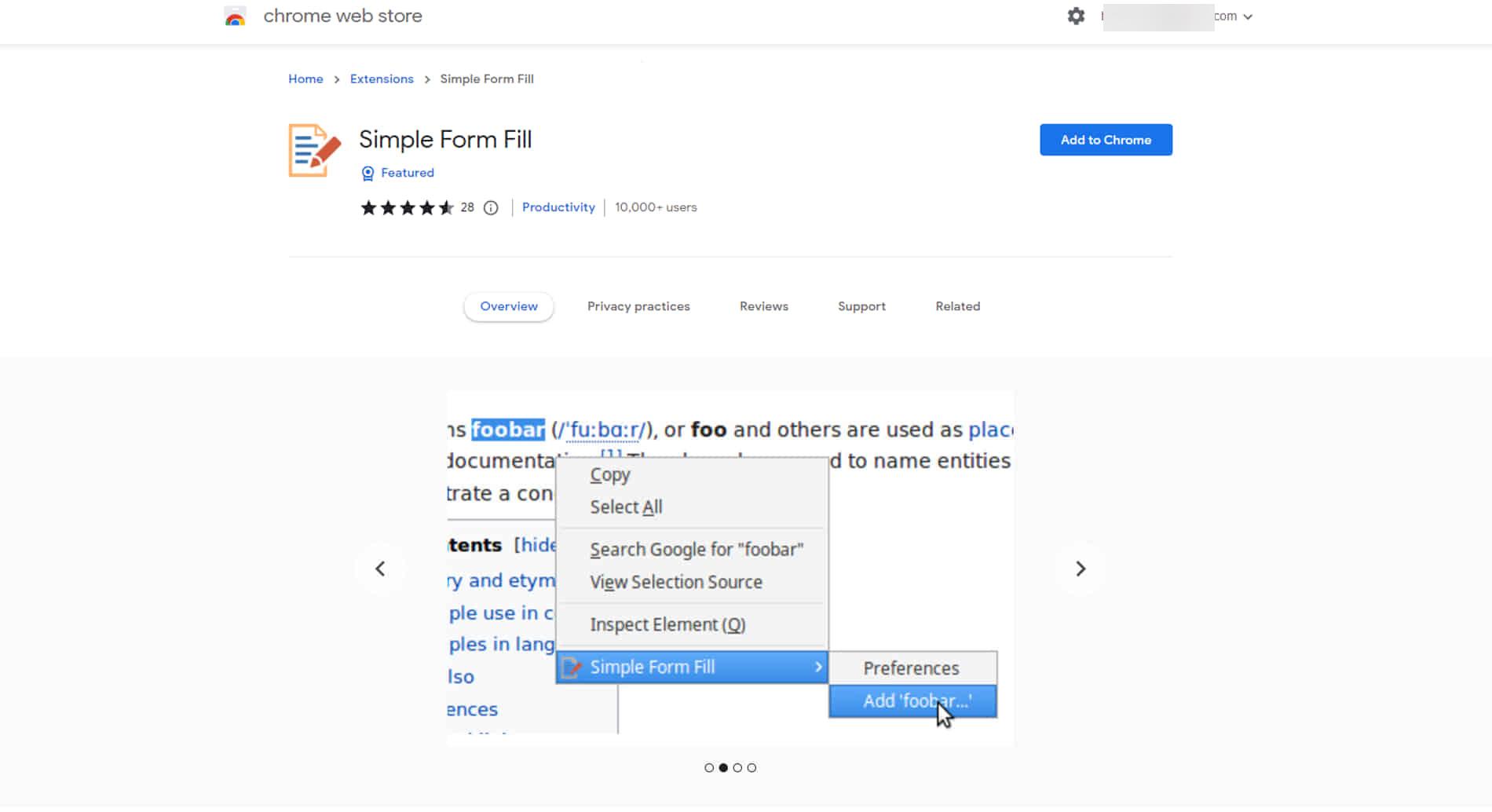
Task: Click the Featured badge icon
Action: coord(367,173)
